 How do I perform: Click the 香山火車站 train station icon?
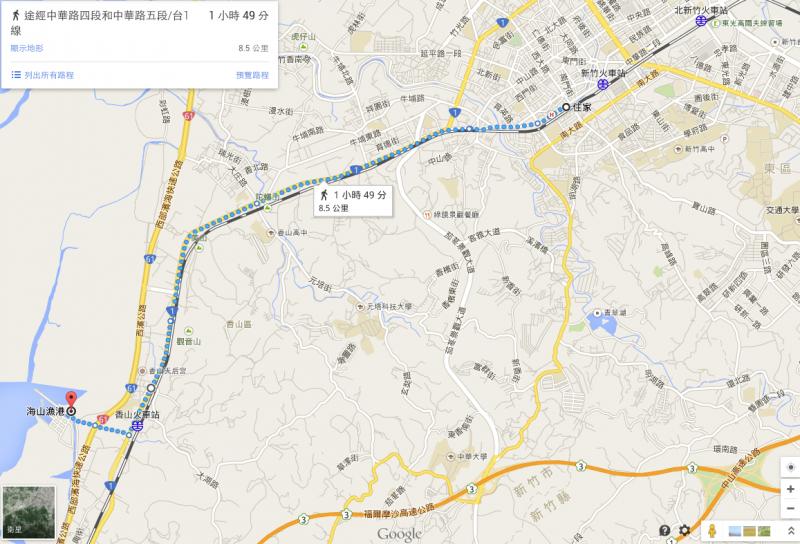[x=137, y=426]
